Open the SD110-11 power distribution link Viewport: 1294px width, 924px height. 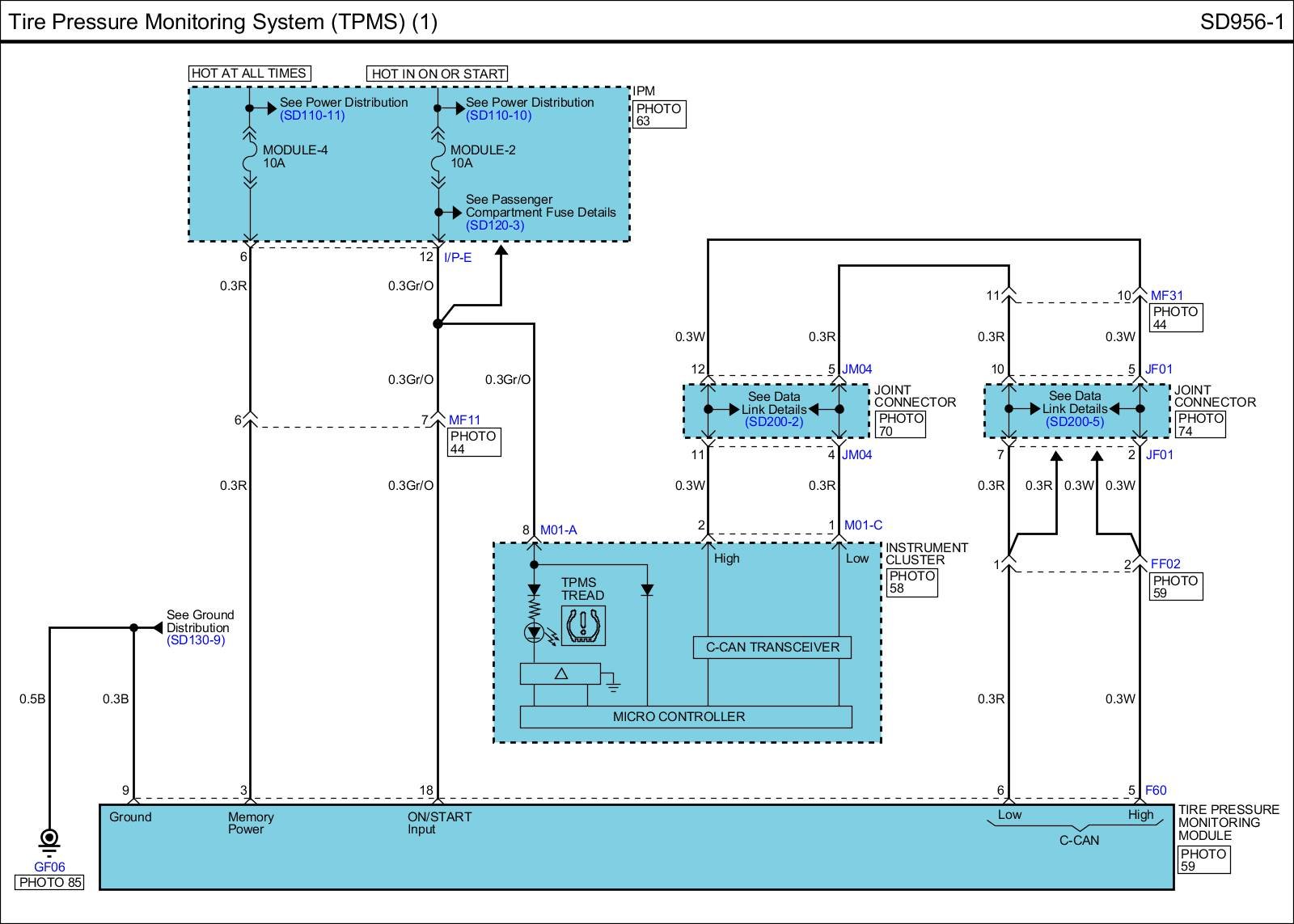312,116
